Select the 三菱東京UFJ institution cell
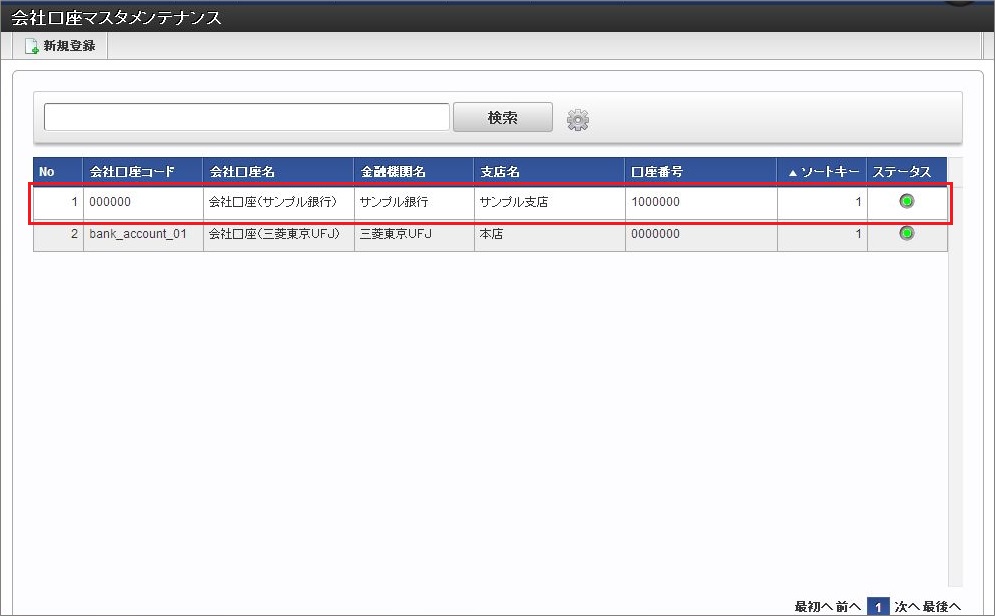 [414, 234]
